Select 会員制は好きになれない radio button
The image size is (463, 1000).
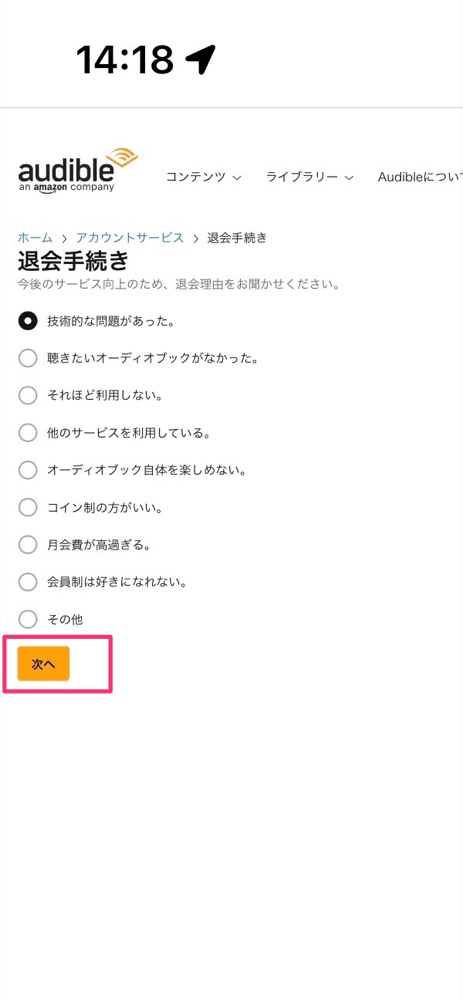pyautogui.click(x=27, y=582)
